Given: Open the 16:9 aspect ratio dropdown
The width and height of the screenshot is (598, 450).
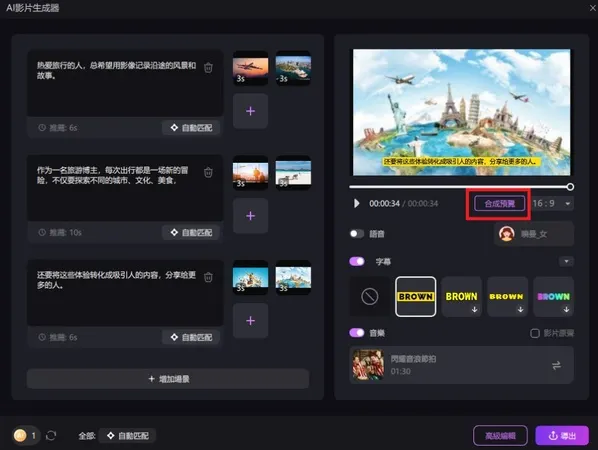Looking at the screenshot, I should coord(553,203).
